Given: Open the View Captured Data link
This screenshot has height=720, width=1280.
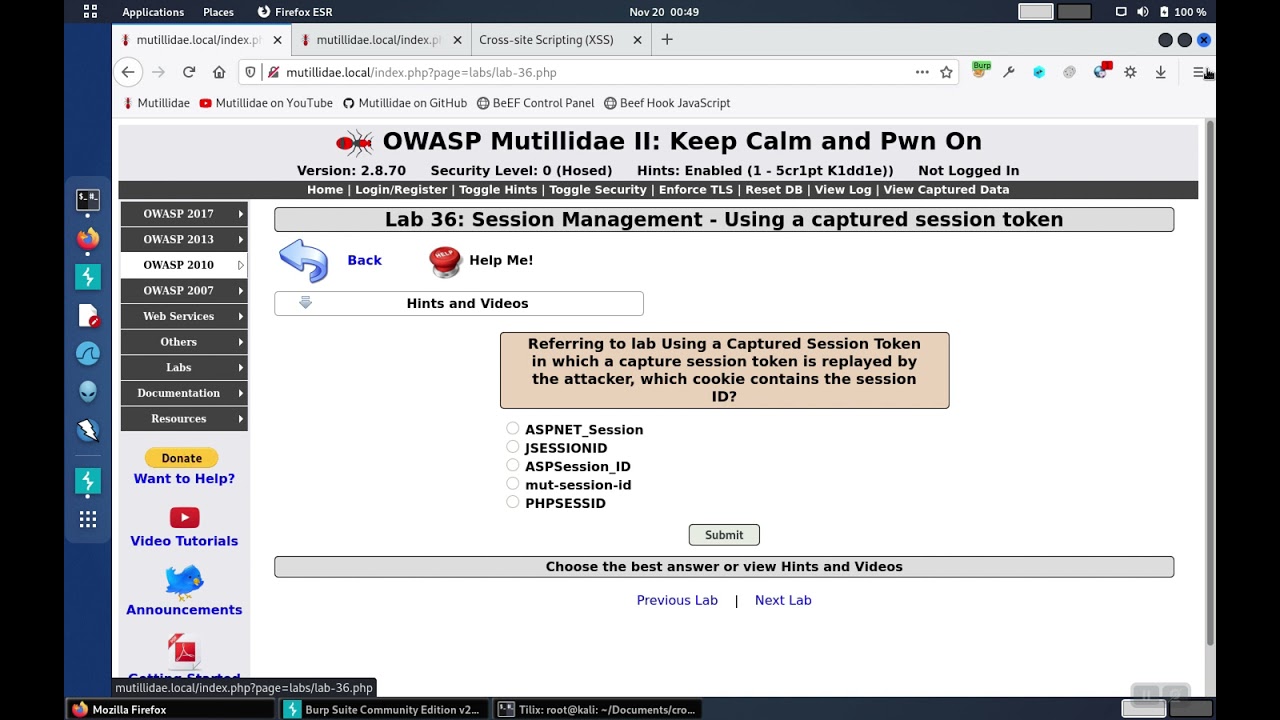Looking at the screenshot, I should pos(946,190).
